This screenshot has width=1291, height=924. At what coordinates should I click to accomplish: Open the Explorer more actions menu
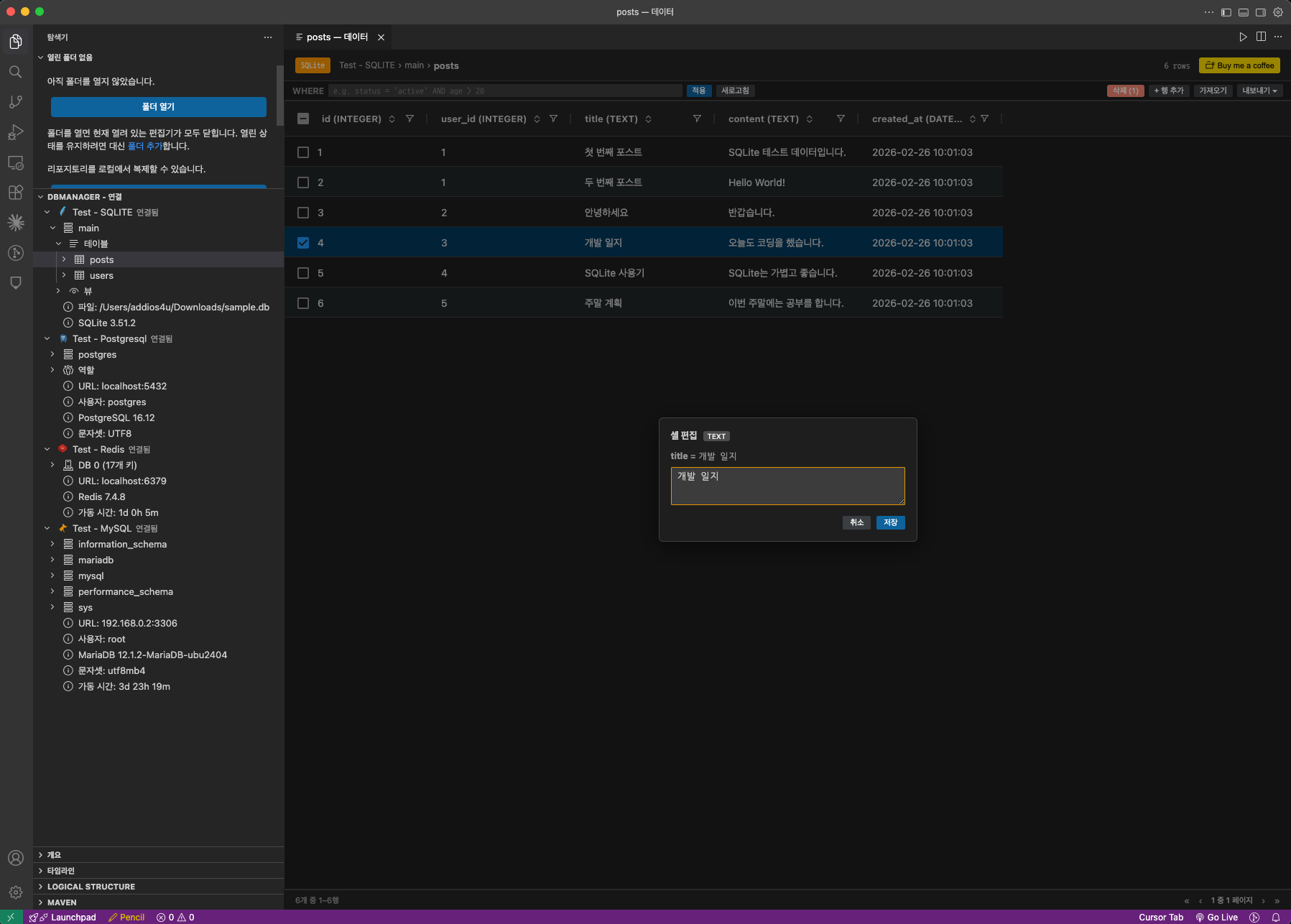point(268,37)
